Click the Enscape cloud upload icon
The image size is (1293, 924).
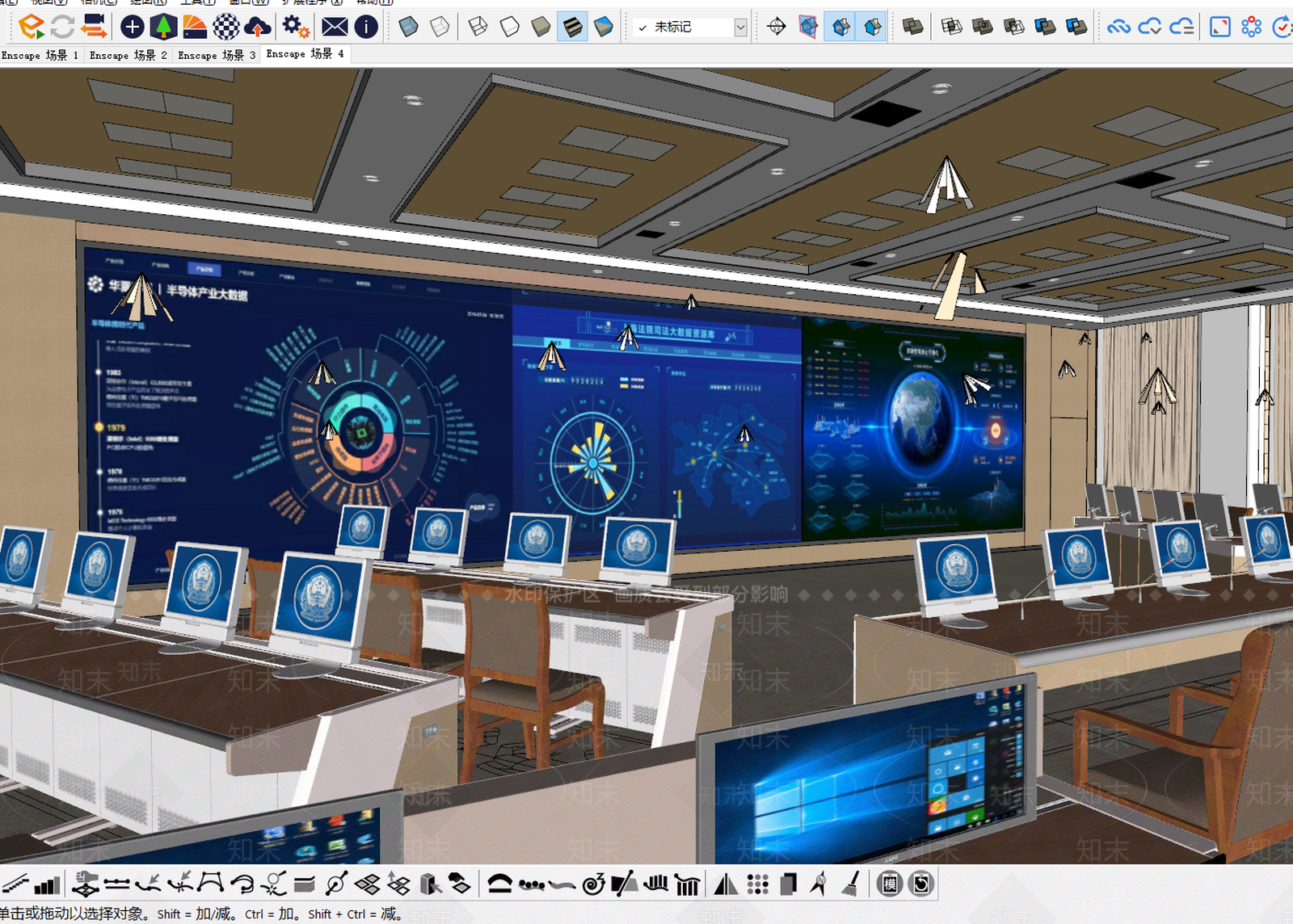point(257,27)
